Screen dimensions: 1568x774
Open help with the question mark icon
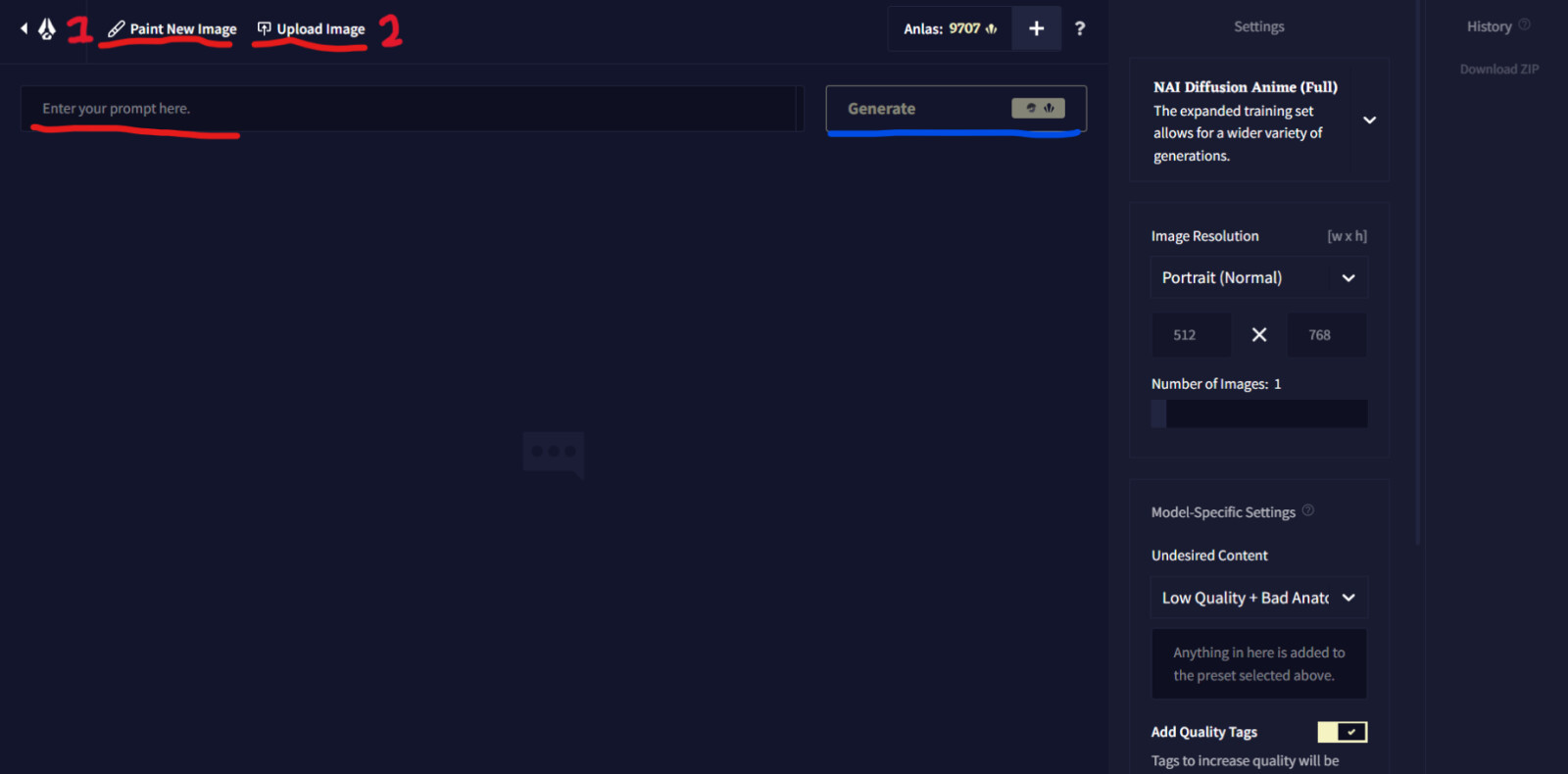point(1079,28)
